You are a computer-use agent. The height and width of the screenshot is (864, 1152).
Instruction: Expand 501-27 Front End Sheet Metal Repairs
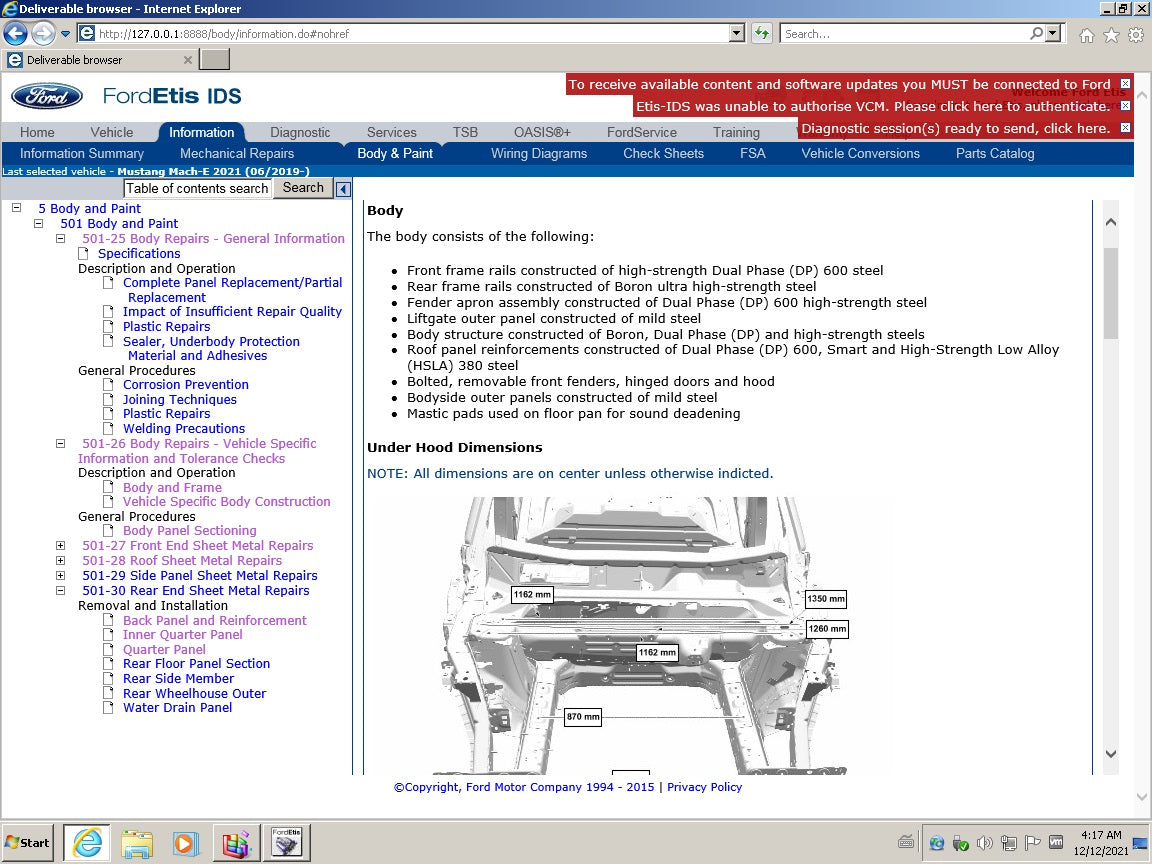point(60,546)
